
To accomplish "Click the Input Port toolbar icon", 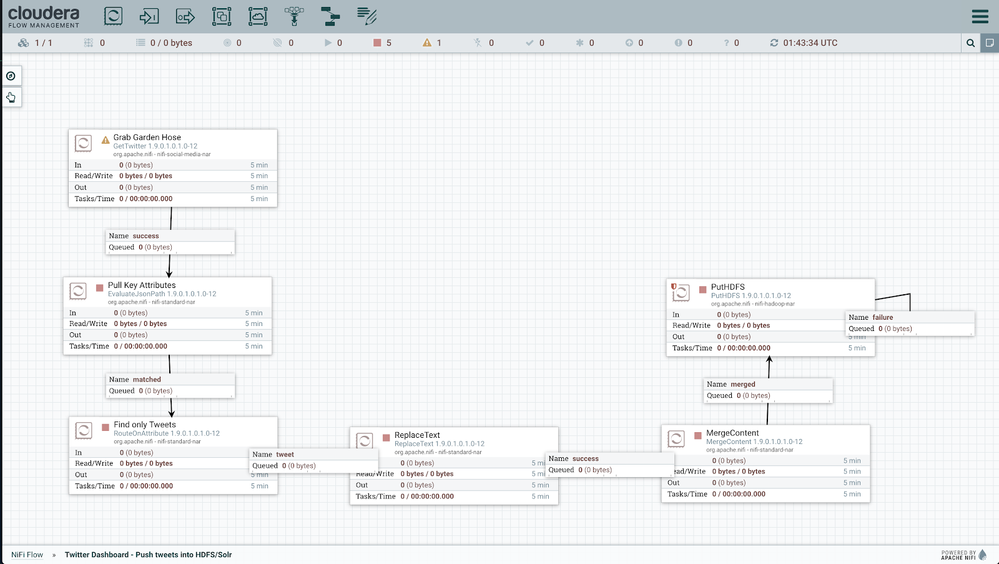I will [149, 16].
